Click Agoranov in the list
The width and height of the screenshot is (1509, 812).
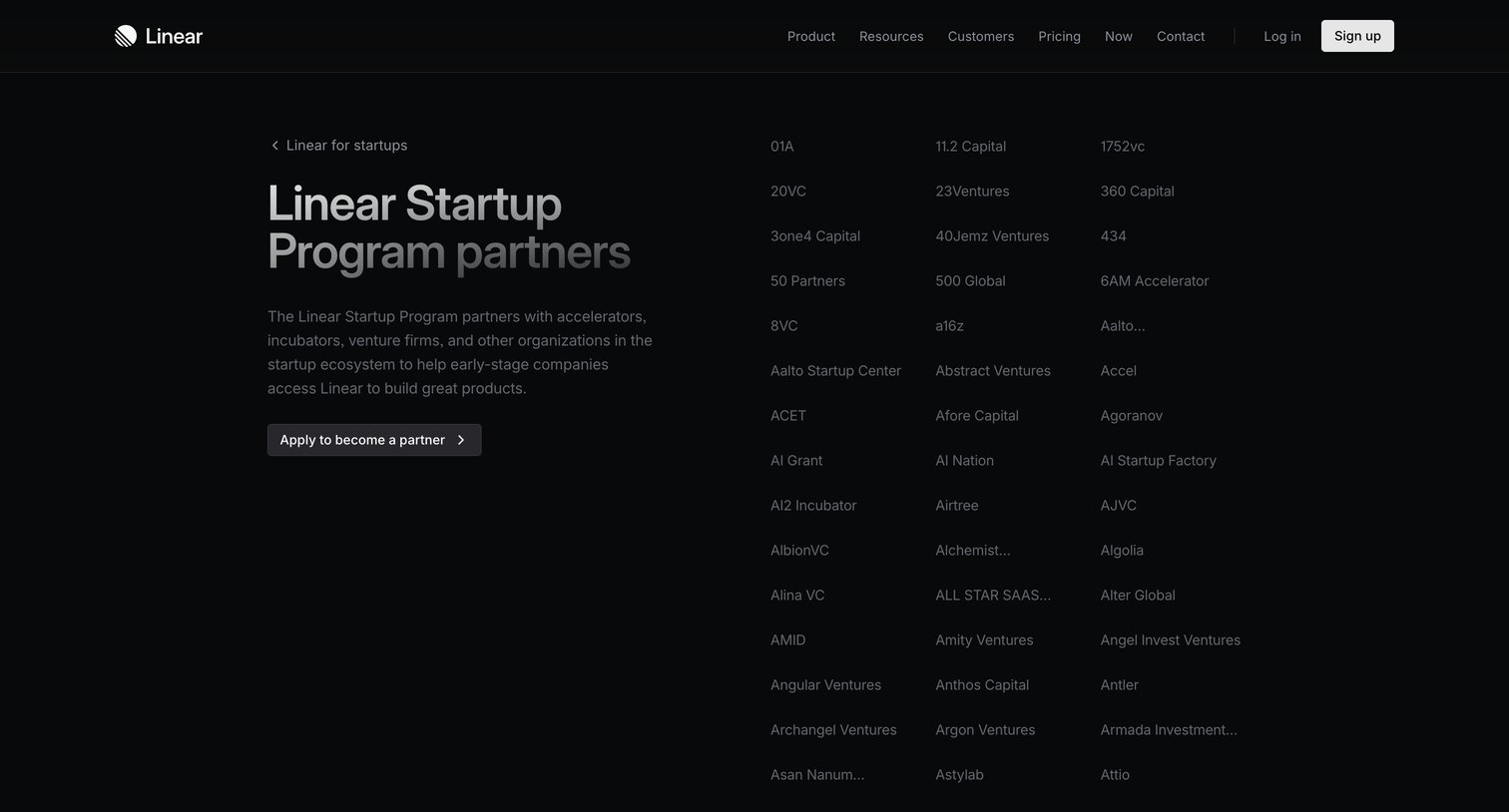point(1132,416)
